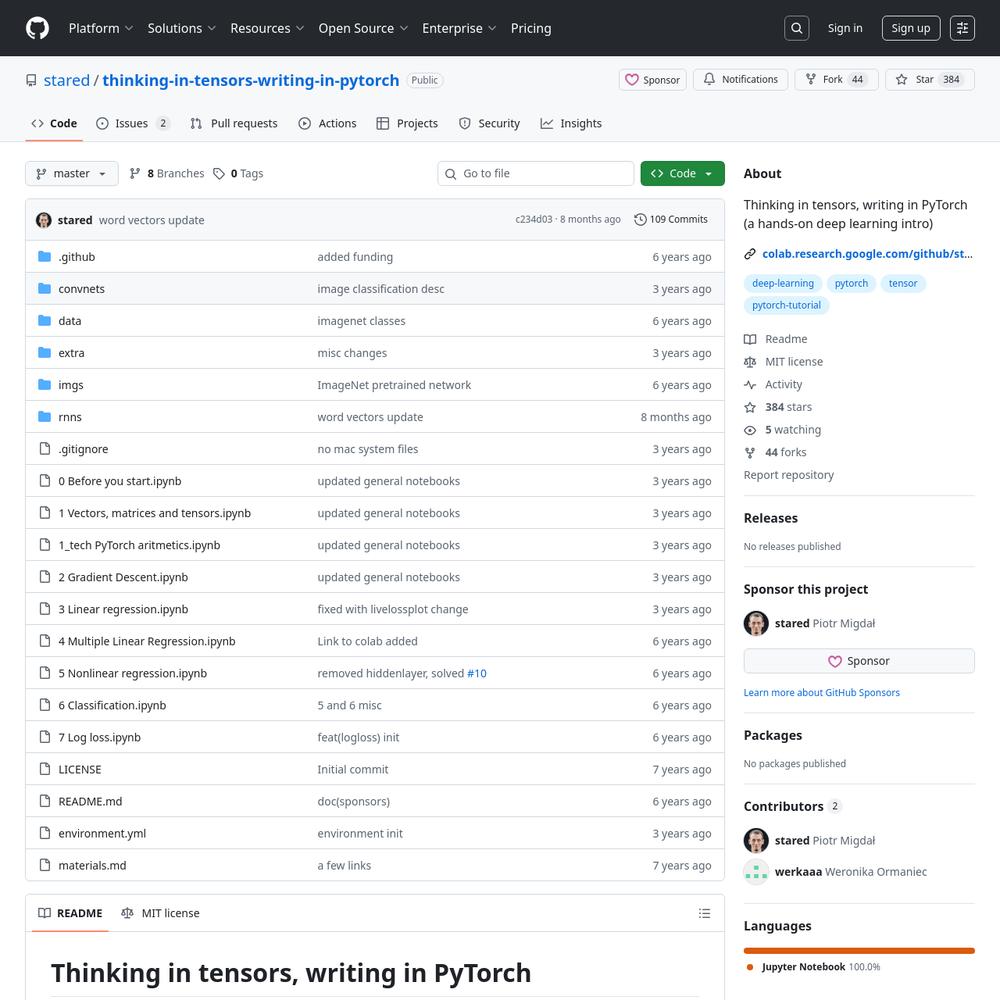The height and width of the screenshot is (1000, 1000).
Task: Expand the Platform menu in header
Action: (x=101, y=28)
